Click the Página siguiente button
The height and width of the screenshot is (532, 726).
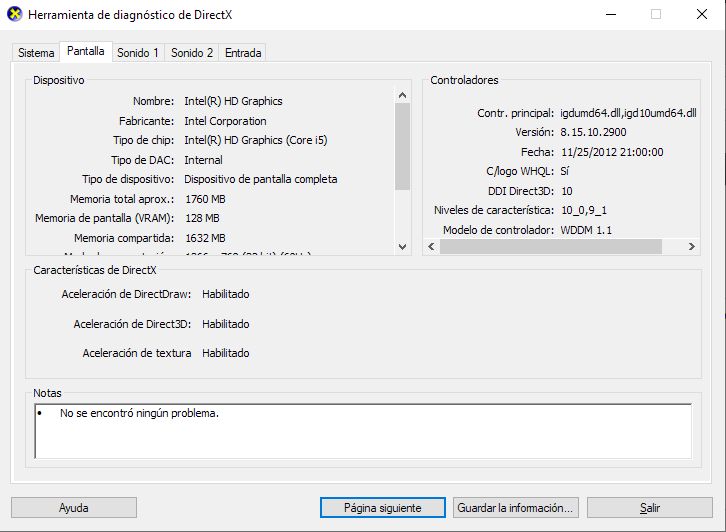[x=382, y=507]
